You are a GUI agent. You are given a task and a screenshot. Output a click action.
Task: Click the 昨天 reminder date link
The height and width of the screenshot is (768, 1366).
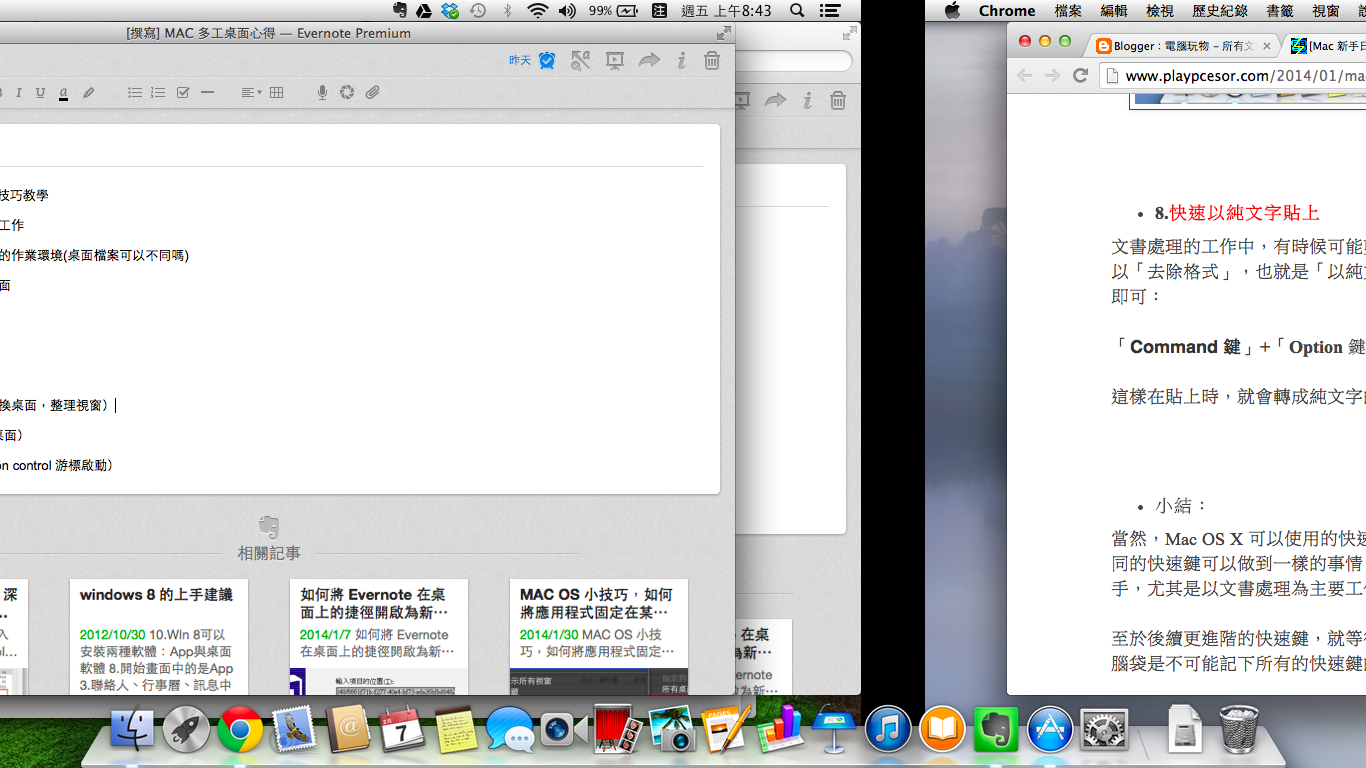click(x=520, y=61)
